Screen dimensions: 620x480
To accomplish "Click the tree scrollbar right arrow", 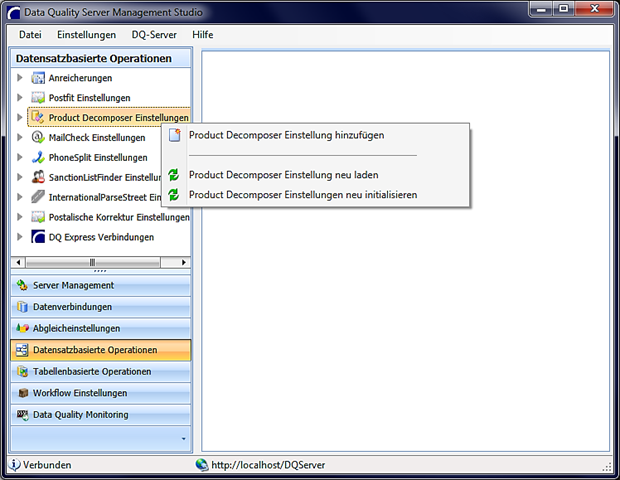I will 183,262.
